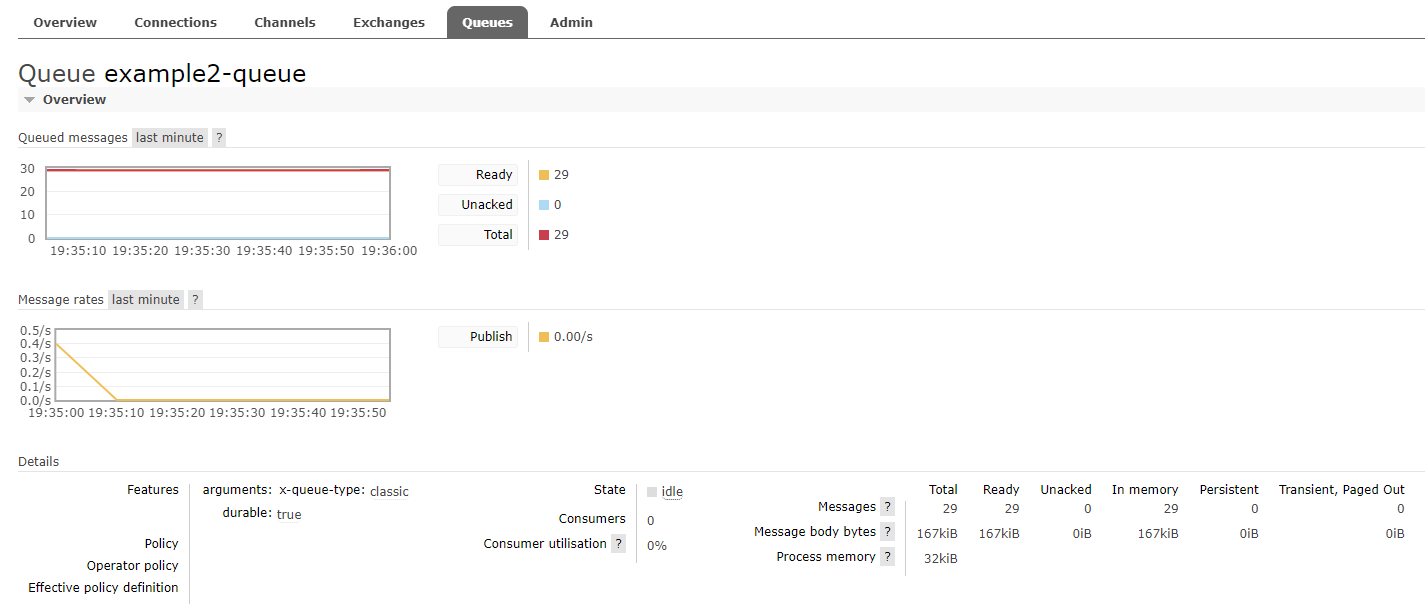Click the red Total color swatch

click(x=544, y=235)
